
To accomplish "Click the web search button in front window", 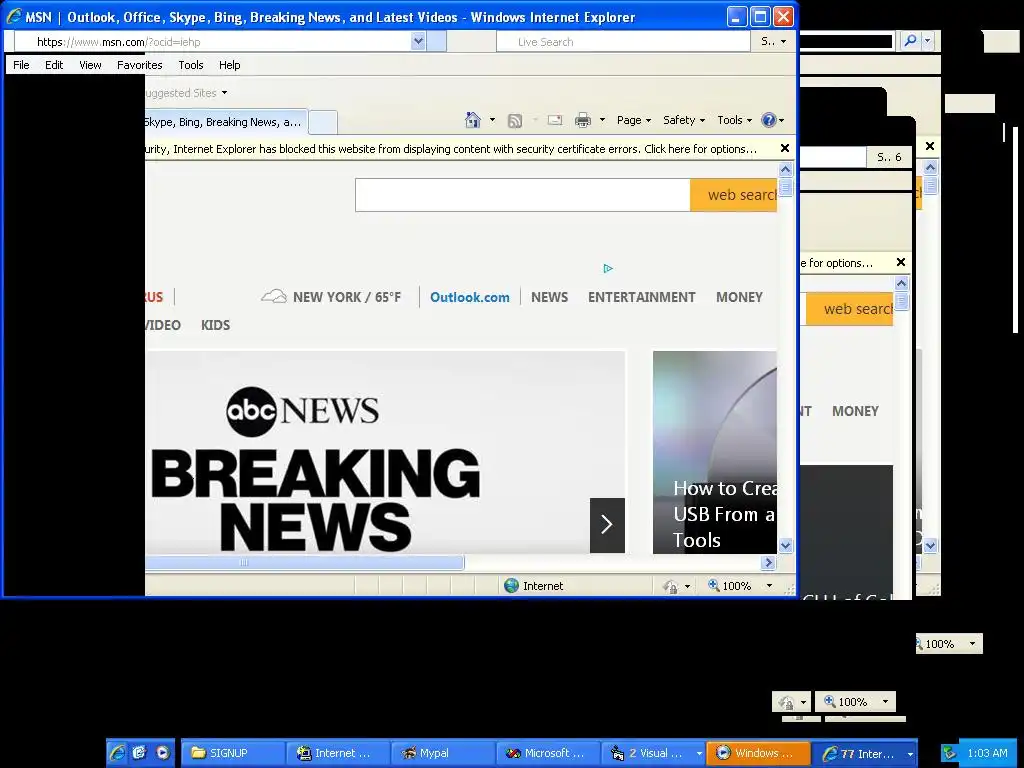I will click(x=734, y=195).
